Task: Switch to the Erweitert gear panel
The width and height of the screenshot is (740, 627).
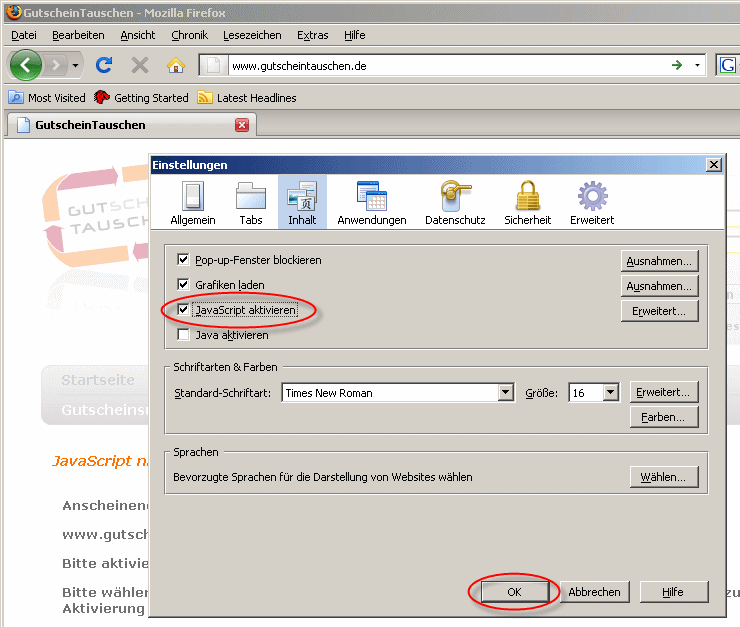Action: coord(592,203)
